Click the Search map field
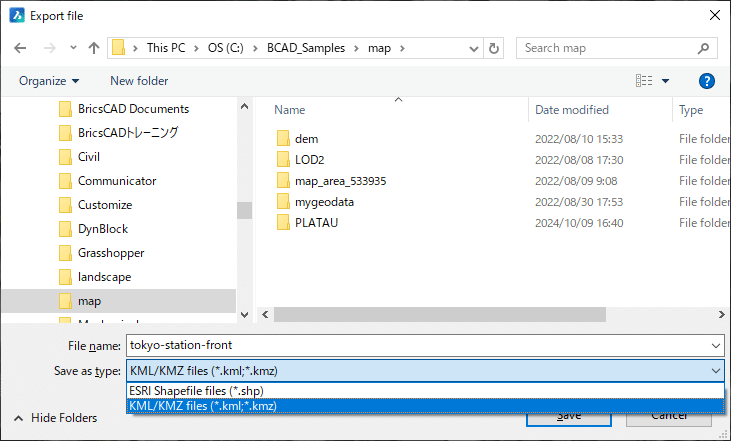This screenshot has width=731, height=441. [616, 48]
